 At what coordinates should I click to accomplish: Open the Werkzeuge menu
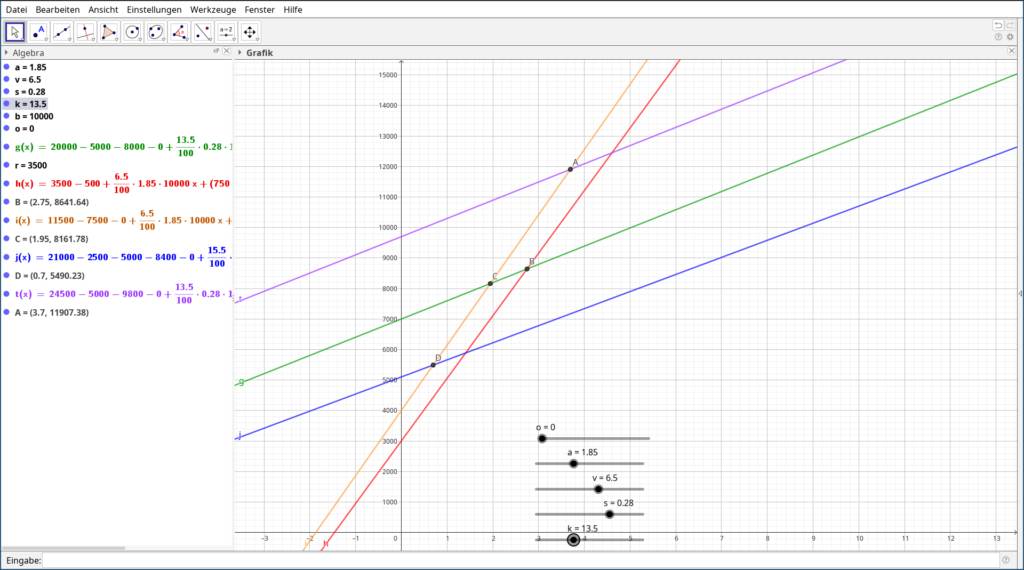coord(213,9)
